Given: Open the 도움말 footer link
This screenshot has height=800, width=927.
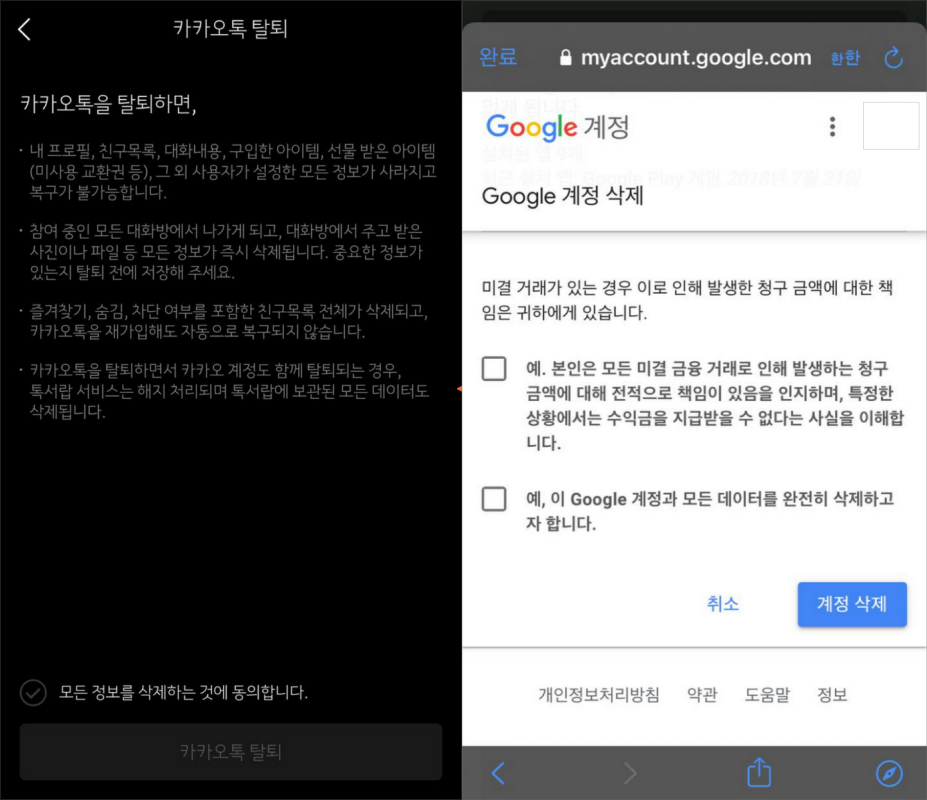Looking at the screenshot, I should 767,694.
